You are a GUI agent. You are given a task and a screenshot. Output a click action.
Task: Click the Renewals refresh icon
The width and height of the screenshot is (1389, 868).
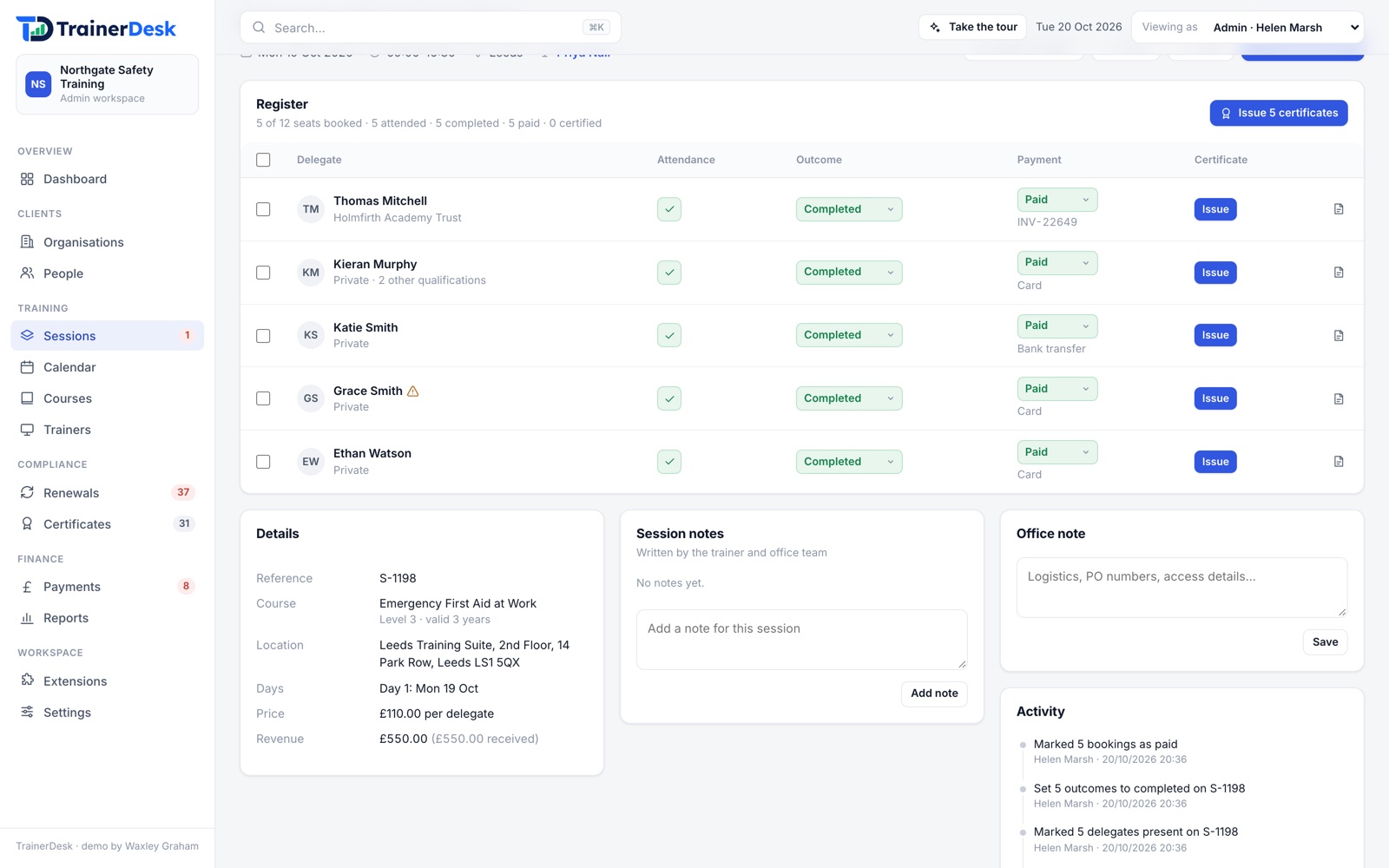(x=27, y=493)
